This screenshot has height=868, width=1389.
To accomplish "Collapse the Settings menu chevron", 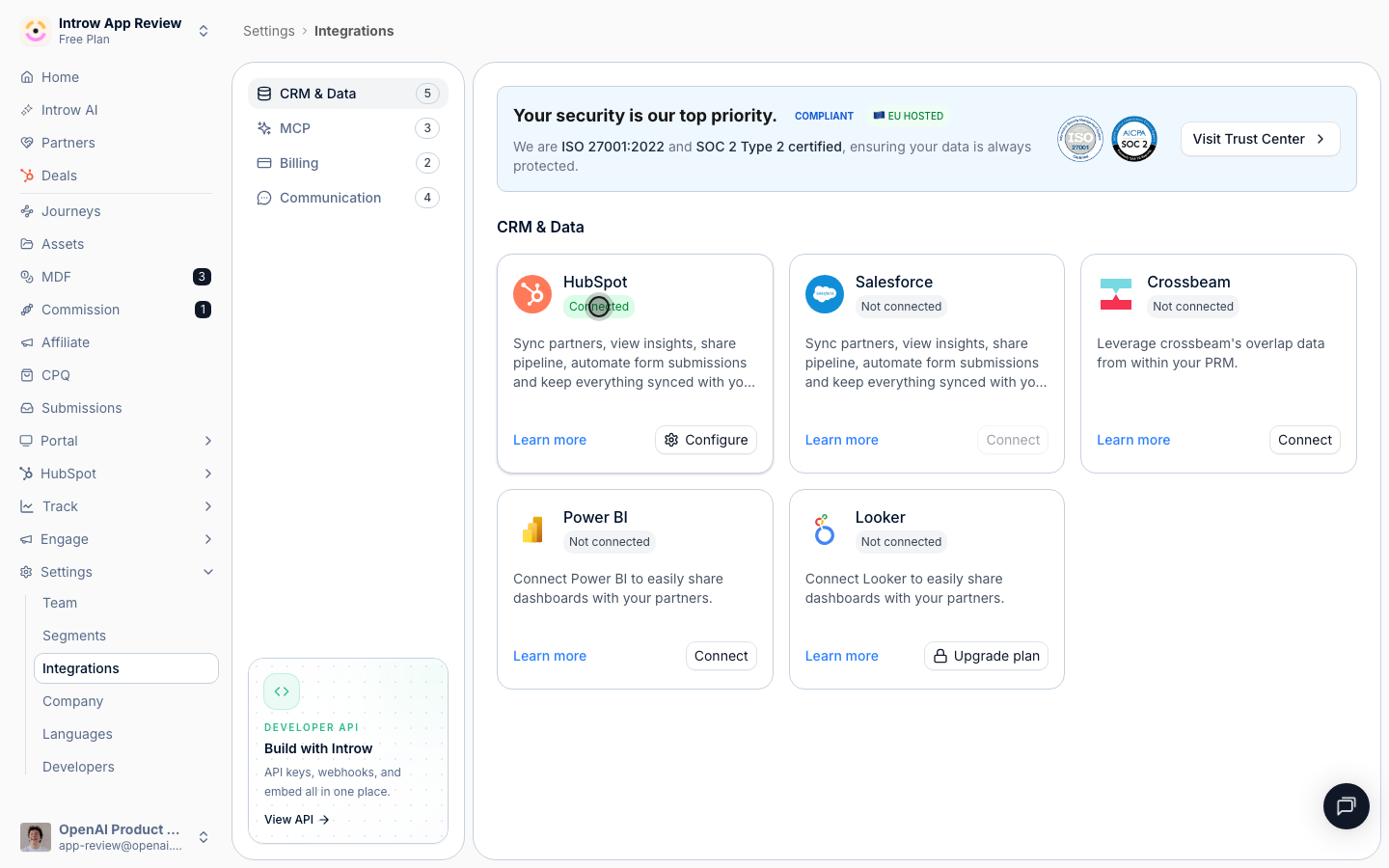I will coord(208,572).
